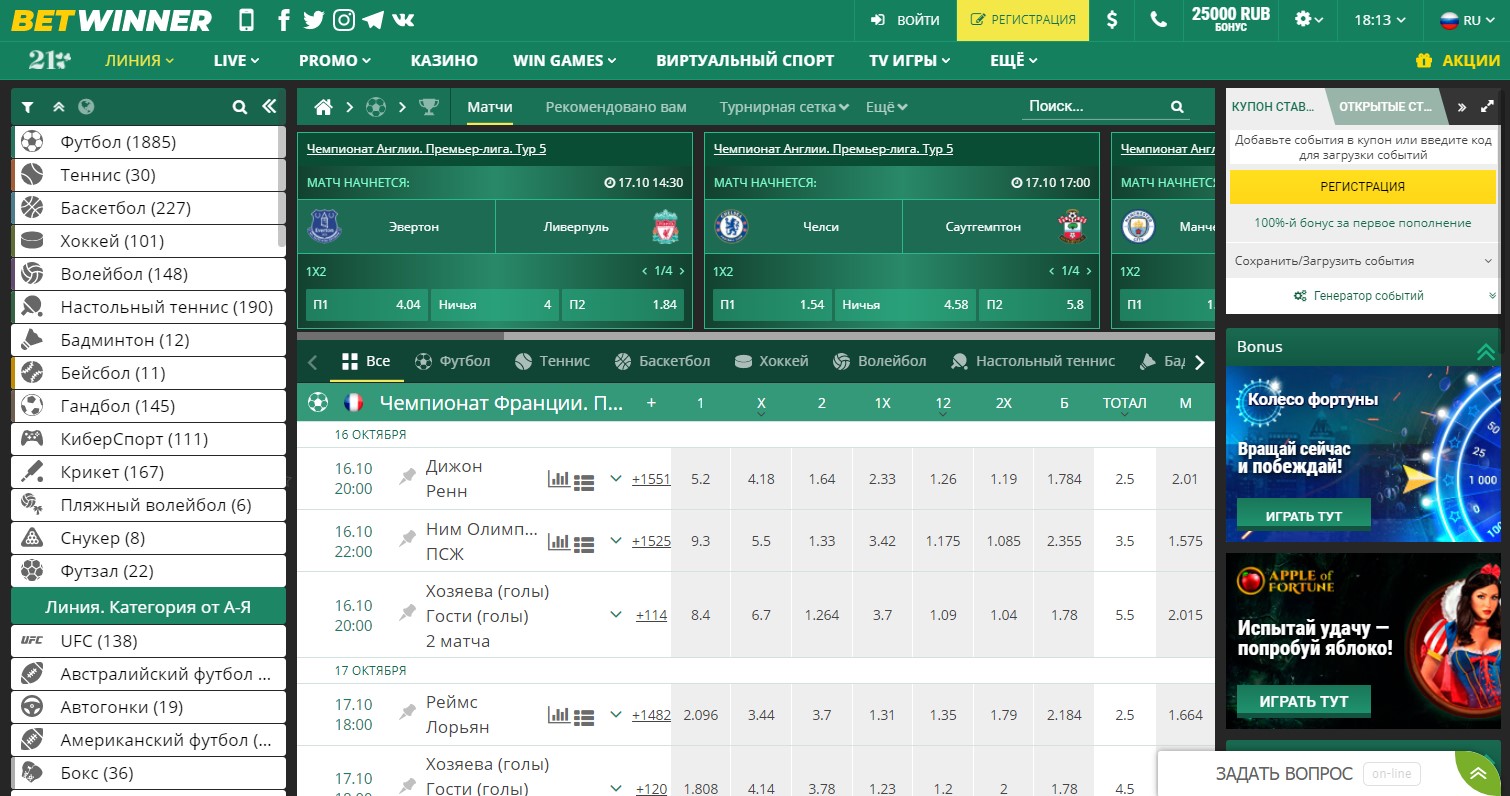Click РЕГИСТРАЦИЯ button in coupon panel

coord(1362,187)
